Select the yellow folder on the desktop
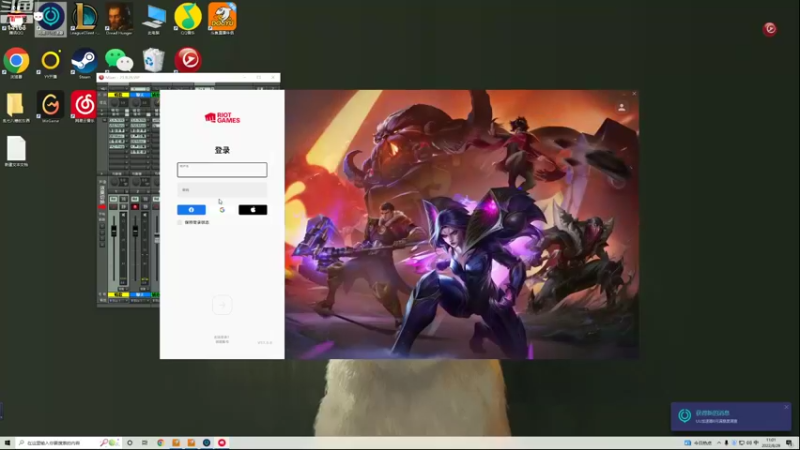Screen dimensions: 800x450 [16, 107]
